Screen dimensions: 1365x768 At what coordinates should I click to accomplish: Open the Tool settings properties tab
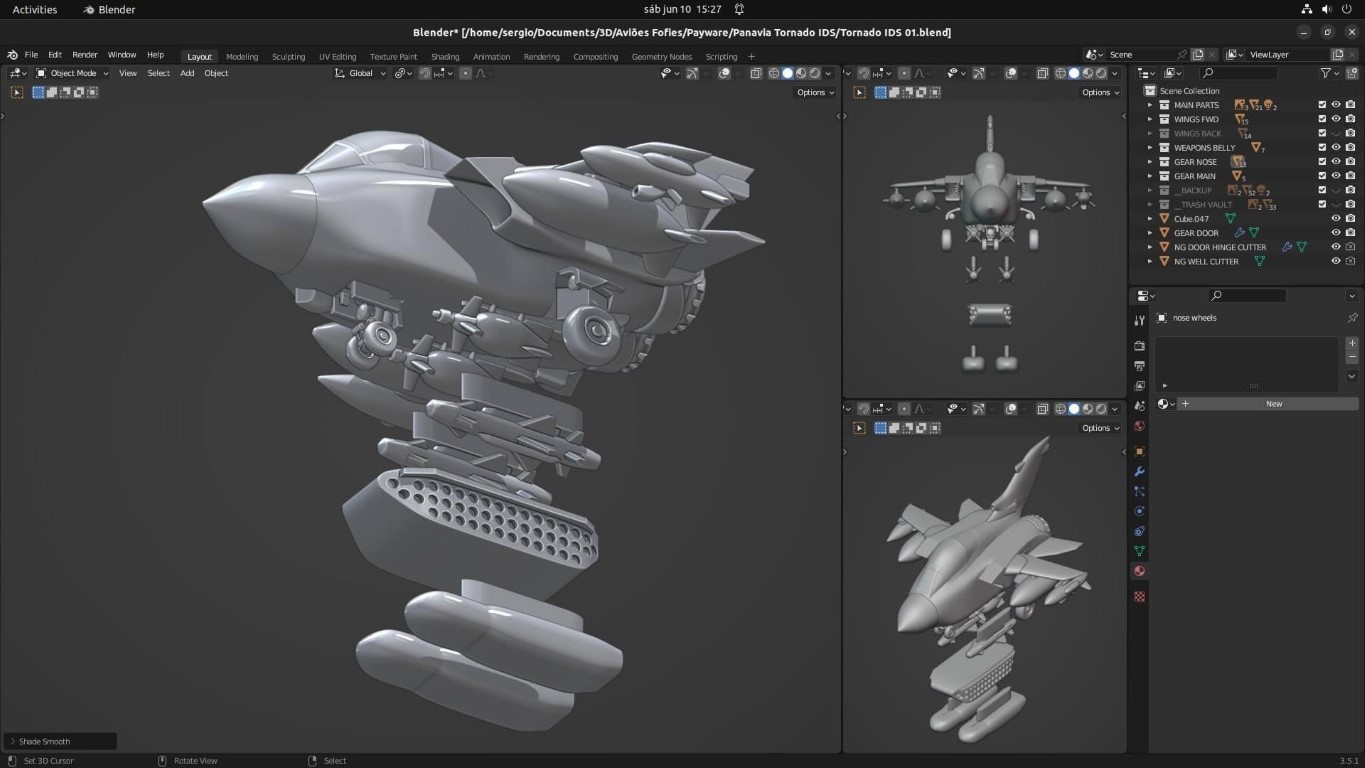1139,321
